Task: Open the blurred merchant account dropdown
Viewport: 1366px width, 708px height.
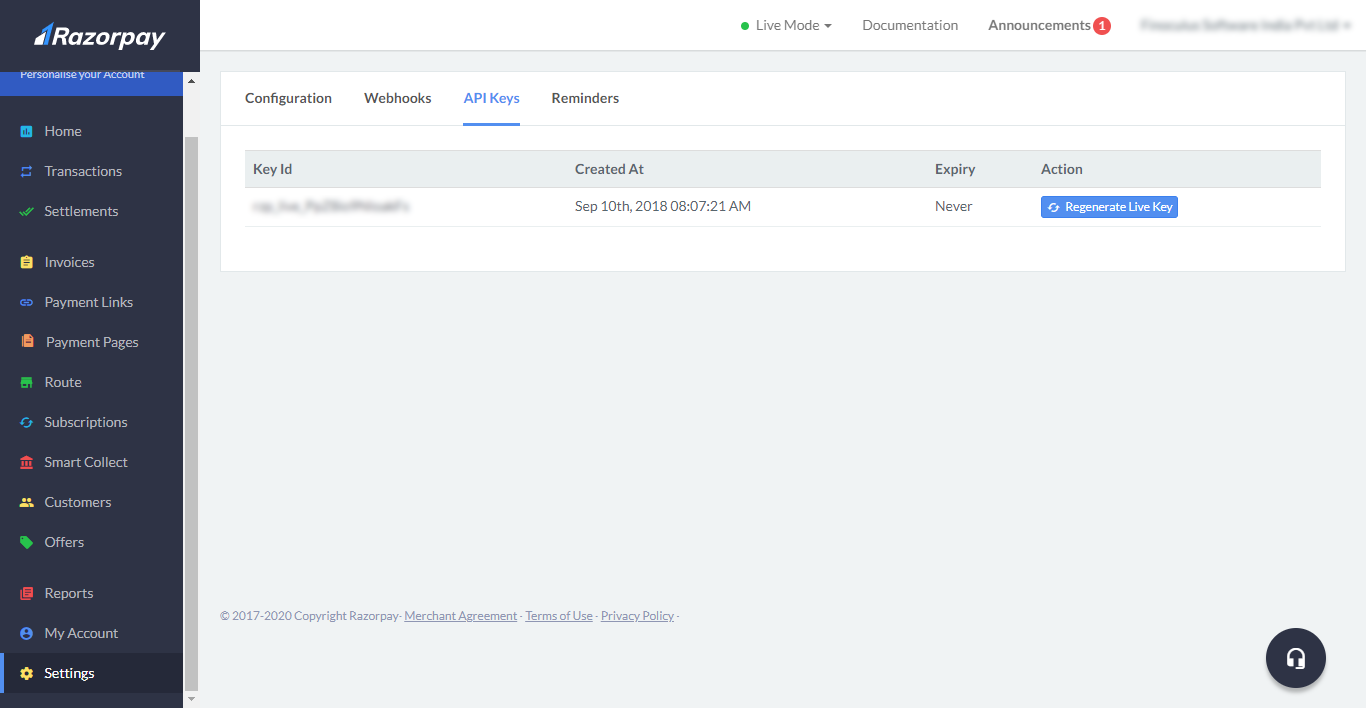Action: click(1246, 25)
